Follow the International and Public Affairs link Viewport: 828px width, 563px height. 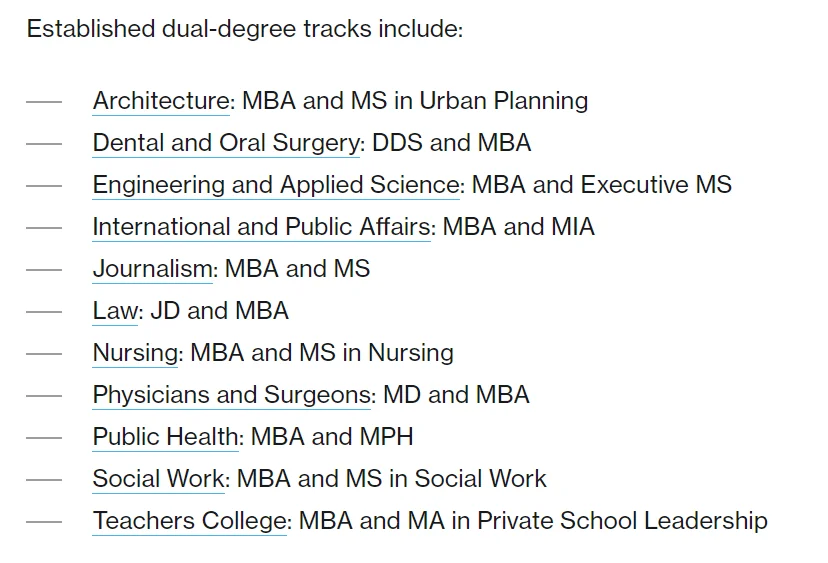[x=261, y=227]
